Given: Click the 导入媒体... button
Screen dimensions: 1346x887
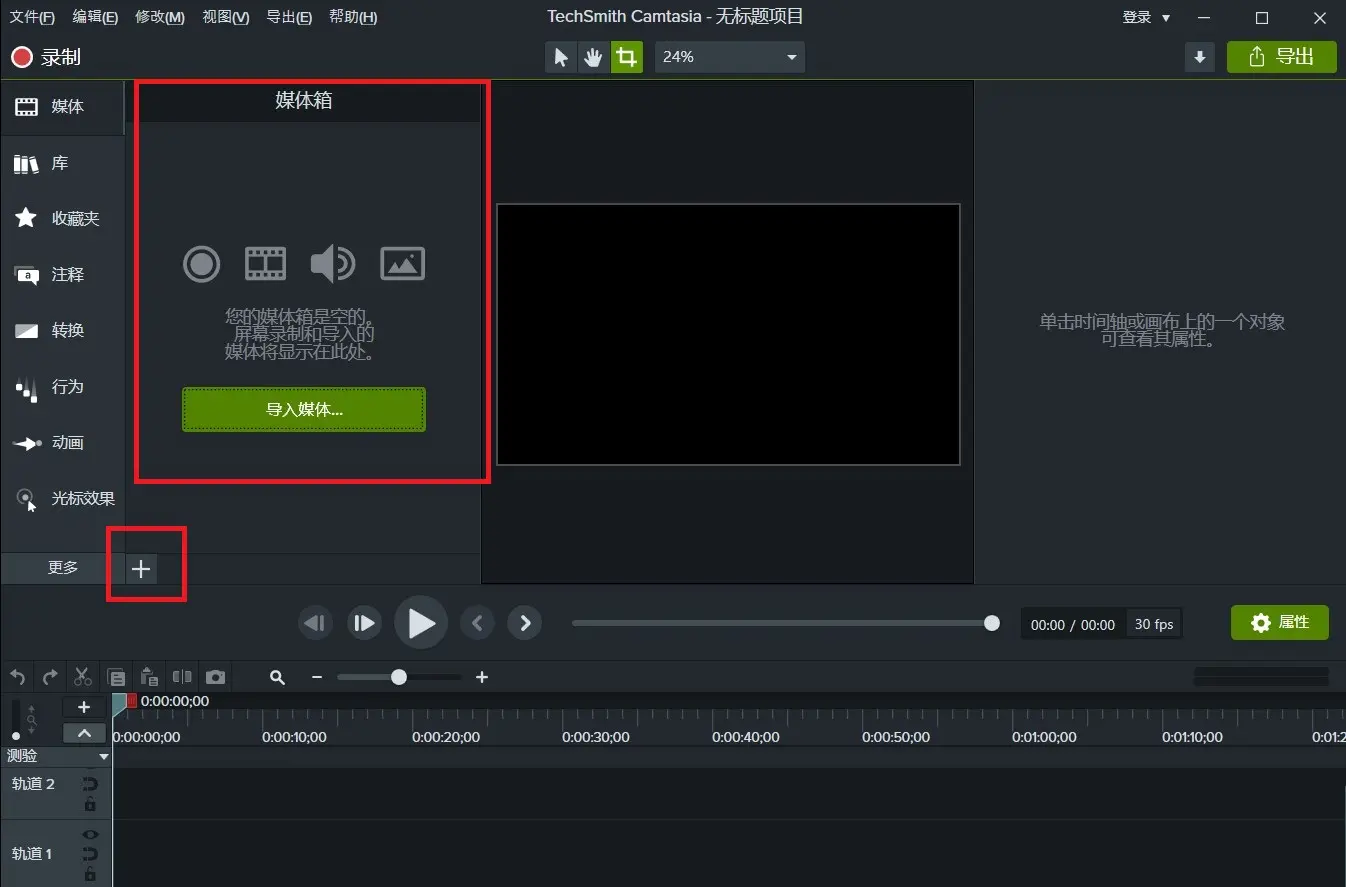Looking at the screenshot, I should pyautogui.click(x=304, y=410).
